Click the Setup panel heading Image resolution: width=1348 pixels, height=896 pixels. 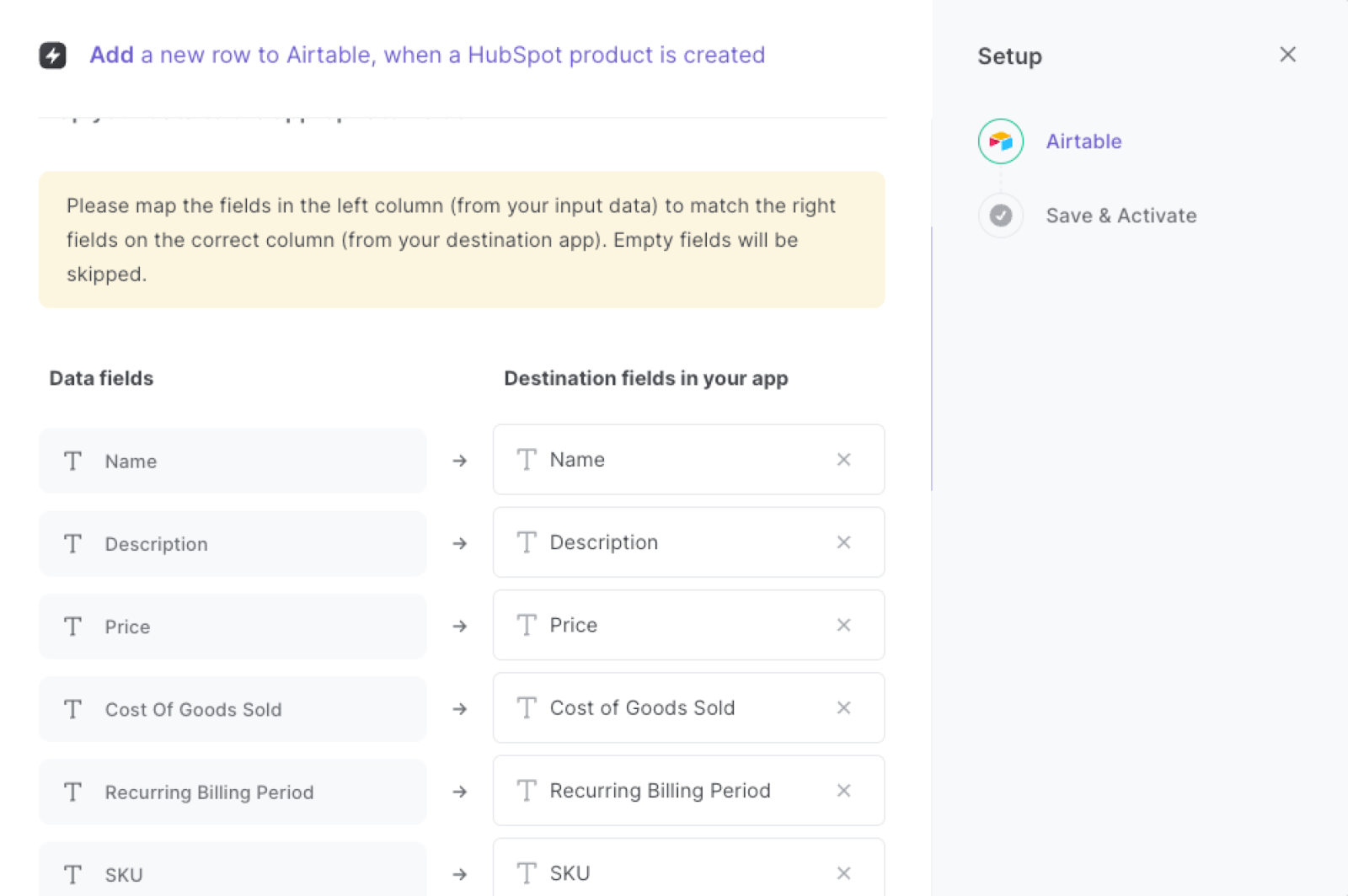pyautogui.click(x=1009, y=56)
